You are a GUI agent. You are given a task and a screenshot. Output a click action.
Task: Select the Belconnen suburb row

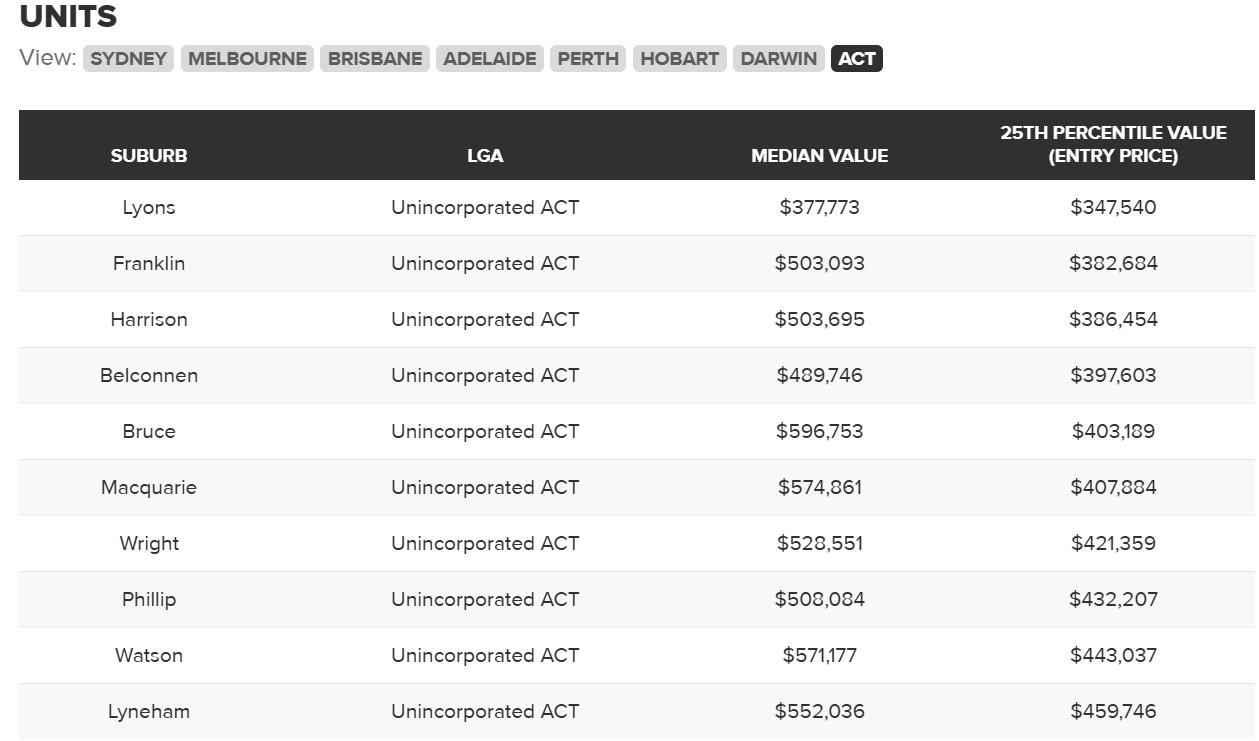[149, 375]
